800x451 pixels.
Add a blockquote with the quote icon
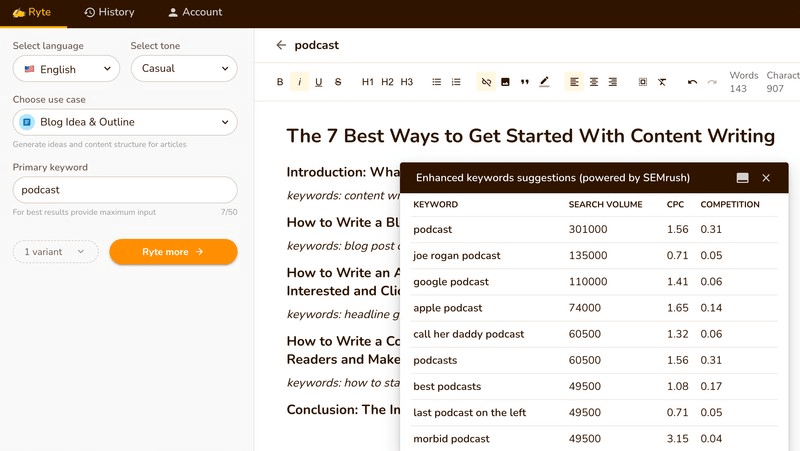525,82
